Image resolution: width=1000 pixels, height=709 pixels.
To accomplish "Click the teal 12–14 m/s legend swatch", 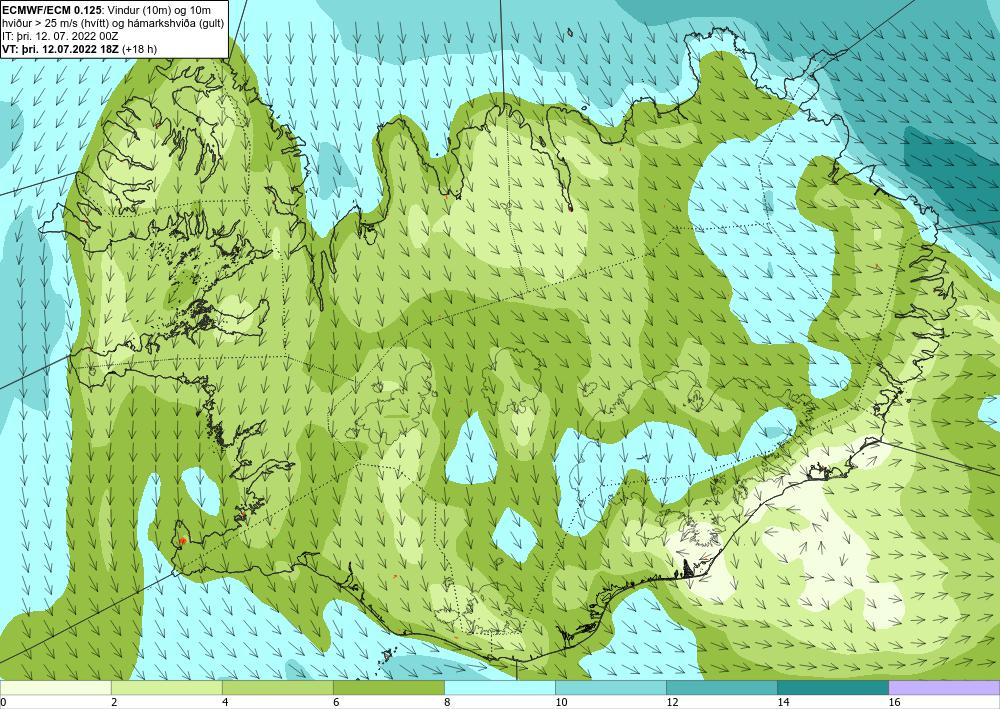I will pos(721,688).
